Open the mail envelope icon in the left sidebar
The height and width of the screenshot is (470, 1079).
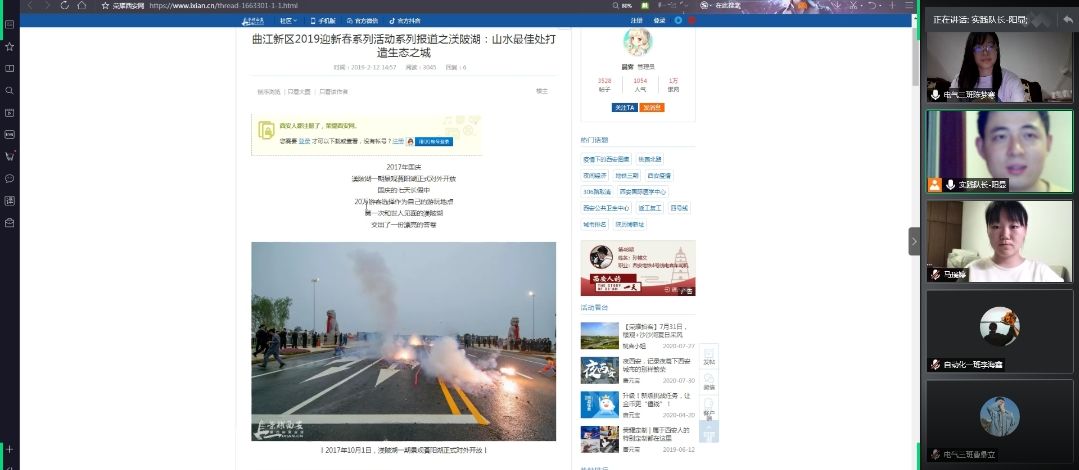(10, 223)
